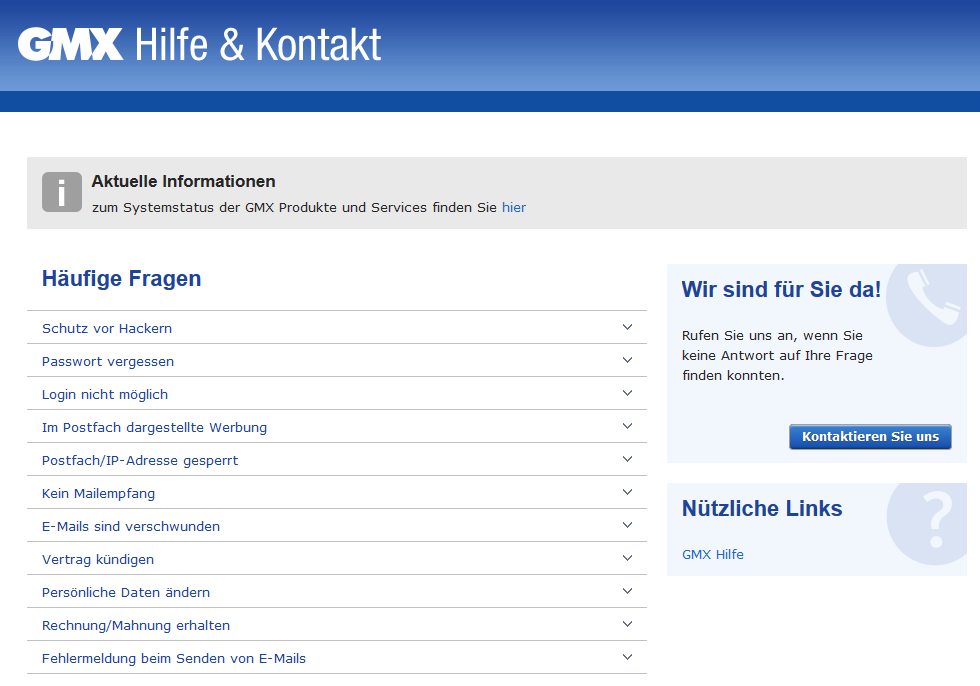Screen dimensions: 980x686
Task: Click the 'Aktuelle Informationen' heading
Action: point(183,182)
